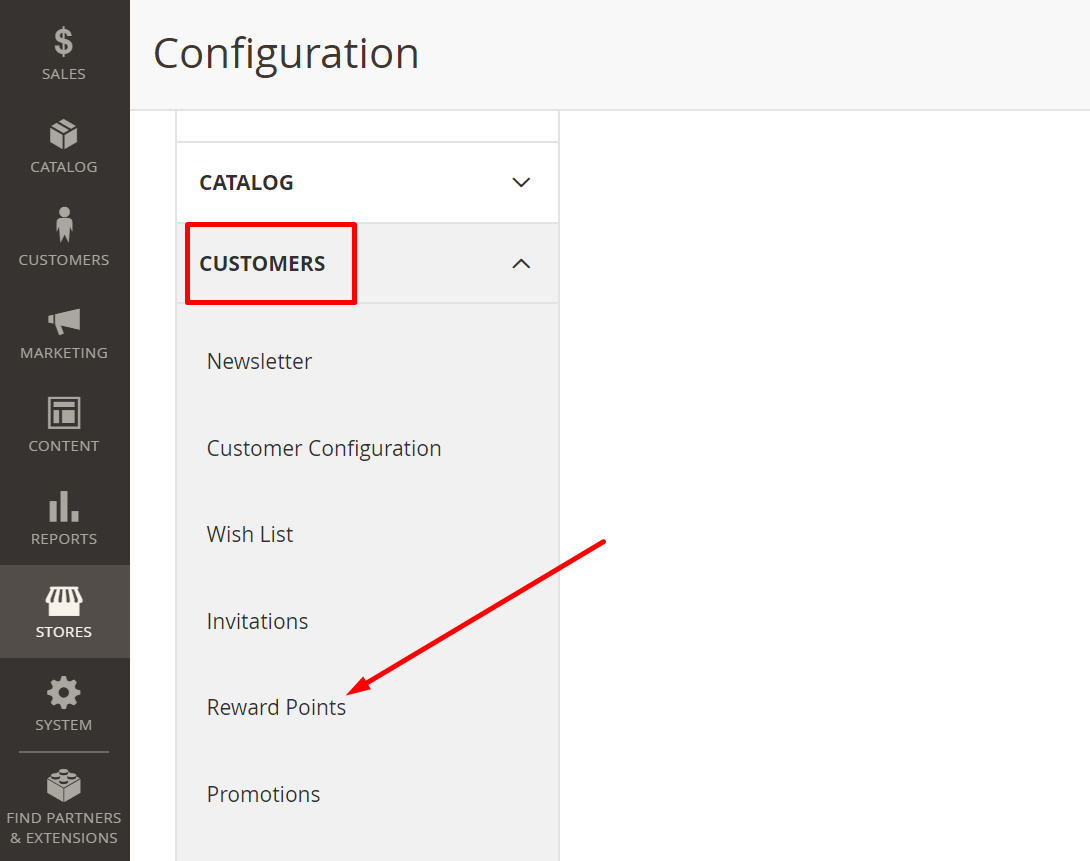1090x861 pixels.
Task: Open the Newsletter configuration page
Action: [259, 361]
